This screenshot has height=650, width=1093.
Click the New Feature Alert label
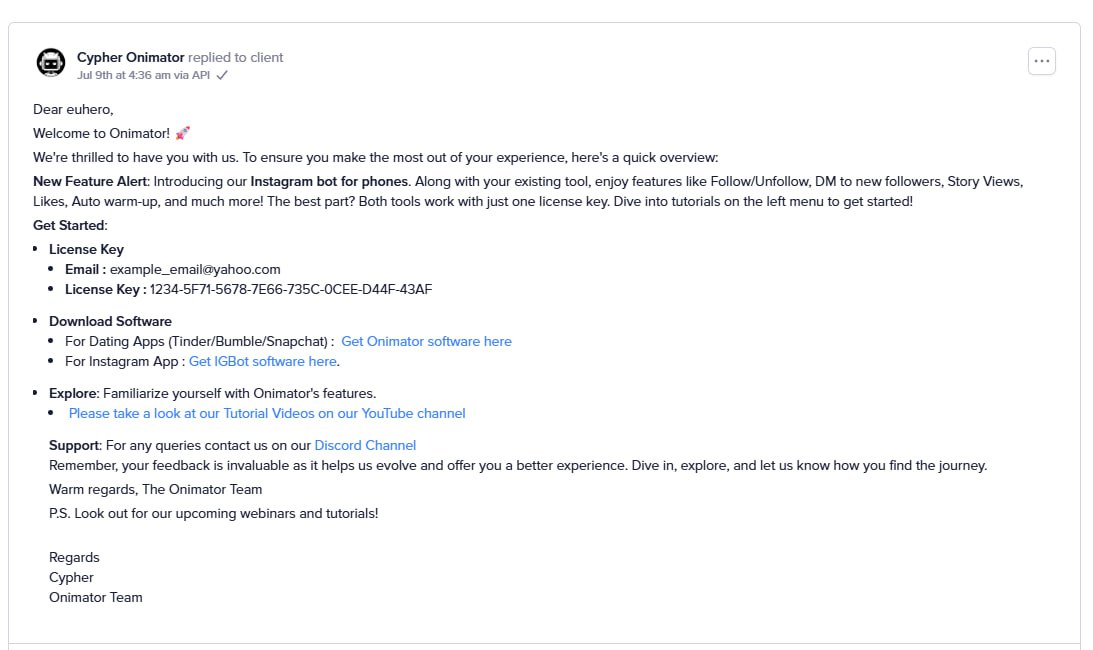coord(90,181)
